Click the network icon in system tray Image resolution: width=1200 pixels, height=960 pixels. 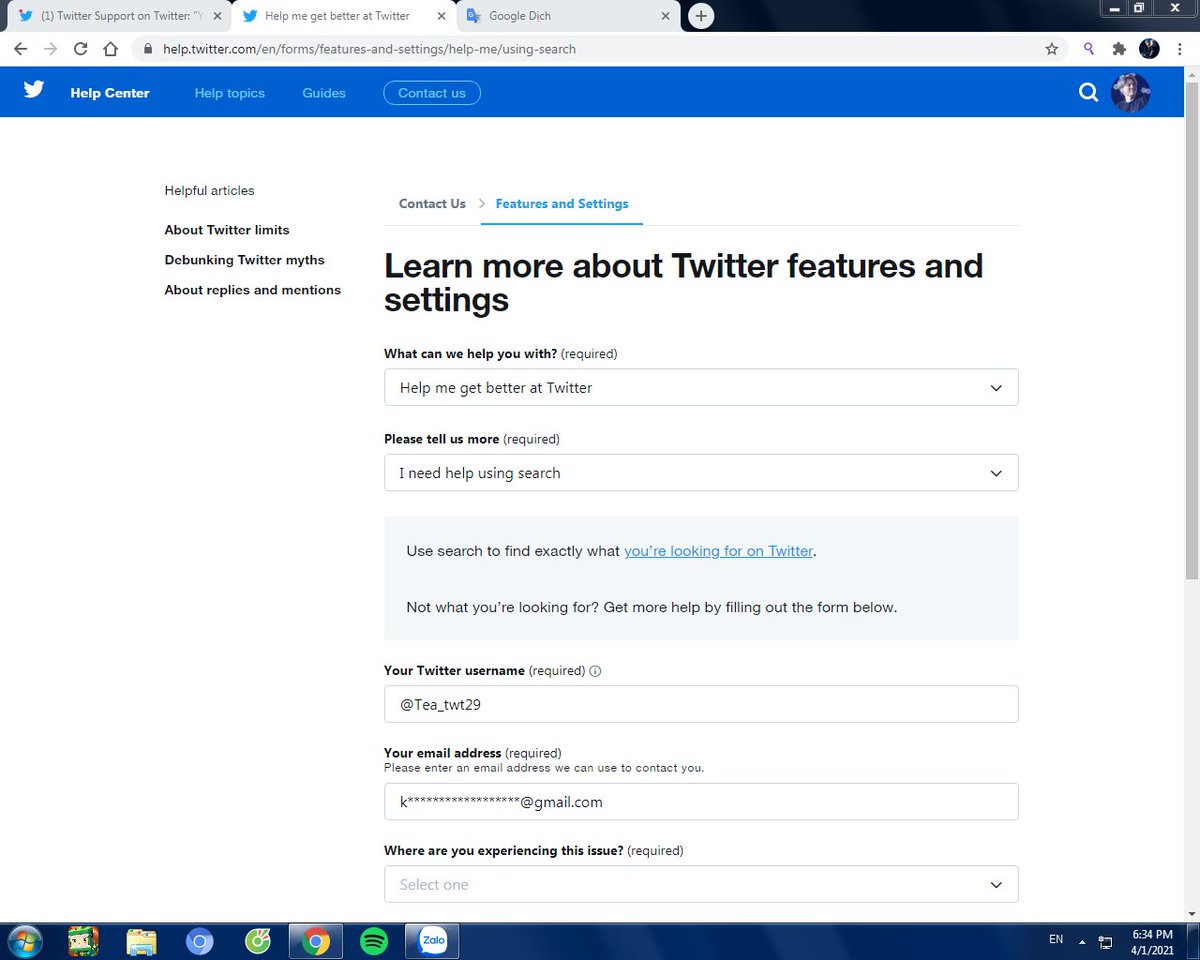(1106, 941)
